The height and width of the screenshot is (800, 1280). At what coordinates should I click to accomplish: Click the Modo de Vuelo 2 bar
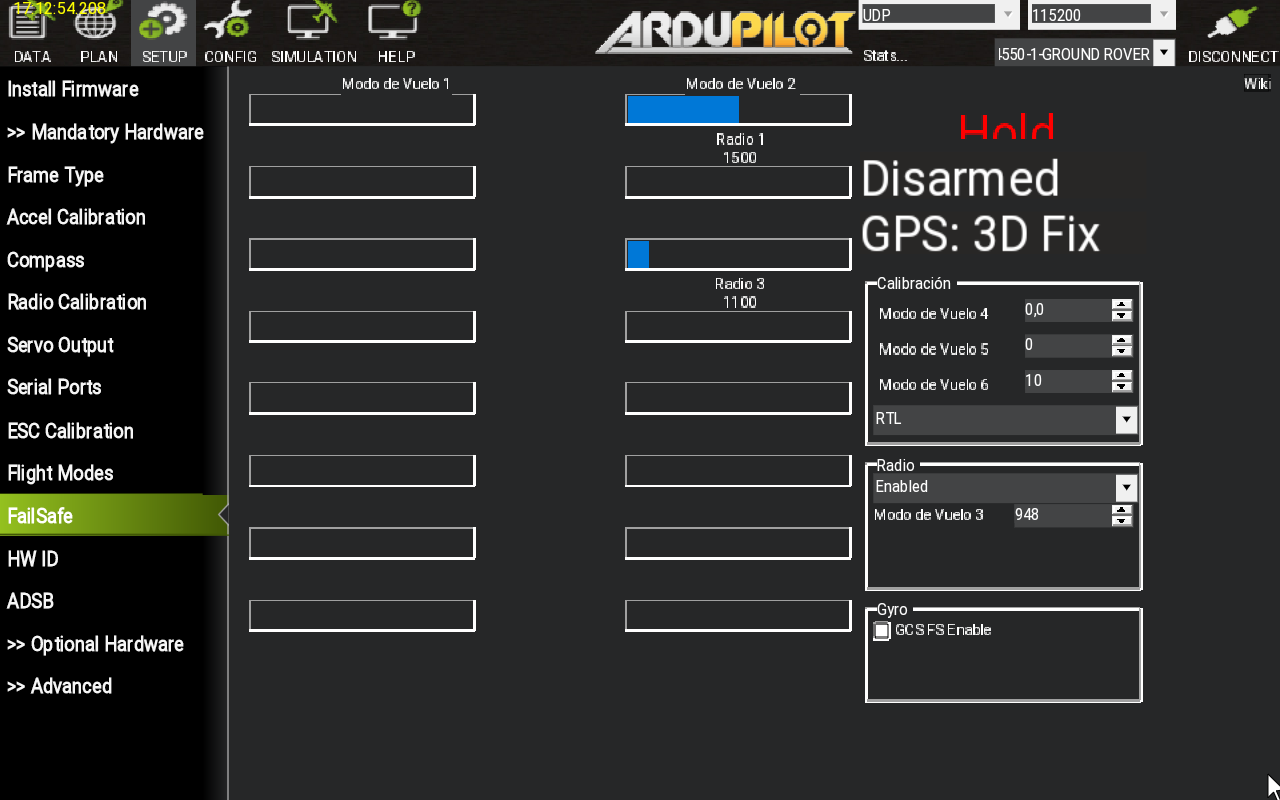738,110
